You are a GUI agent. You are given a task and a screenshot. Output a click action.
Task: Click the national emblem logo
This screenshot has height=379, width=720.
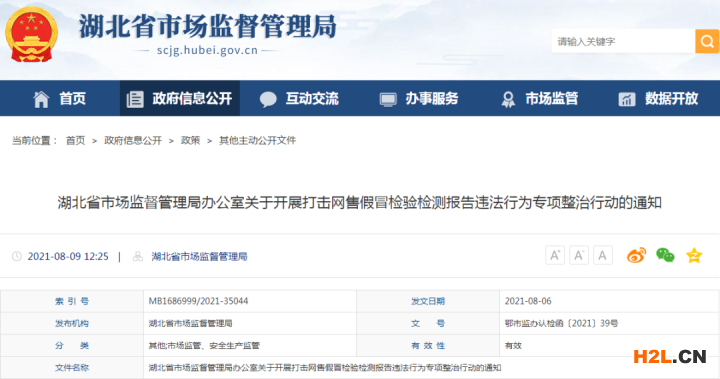tap(31, 35)
